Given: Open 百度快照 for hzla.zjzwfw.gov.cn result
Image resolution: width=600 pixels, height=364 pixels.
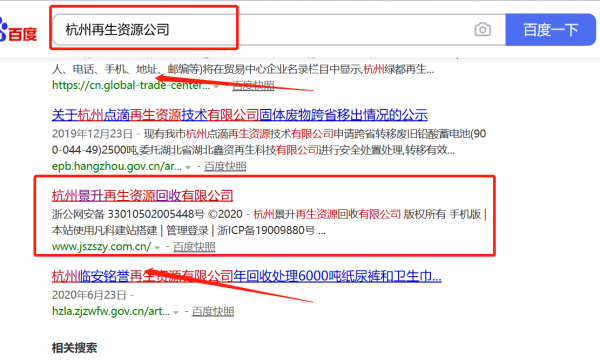Looking at the screenshot, I should tap(213, 312).
